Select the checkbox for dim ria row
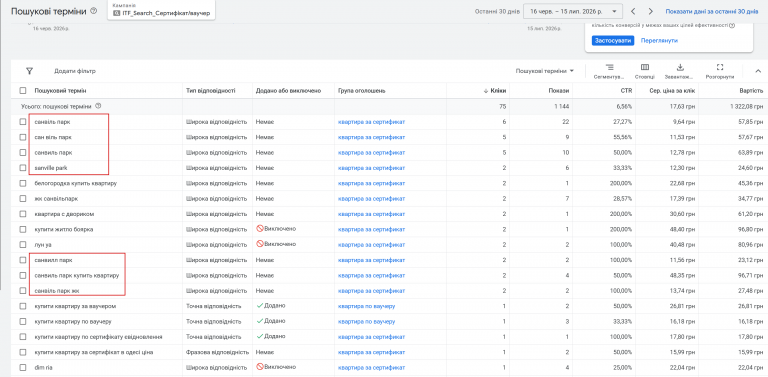This screenshot has height=377, width=768. 23,367
